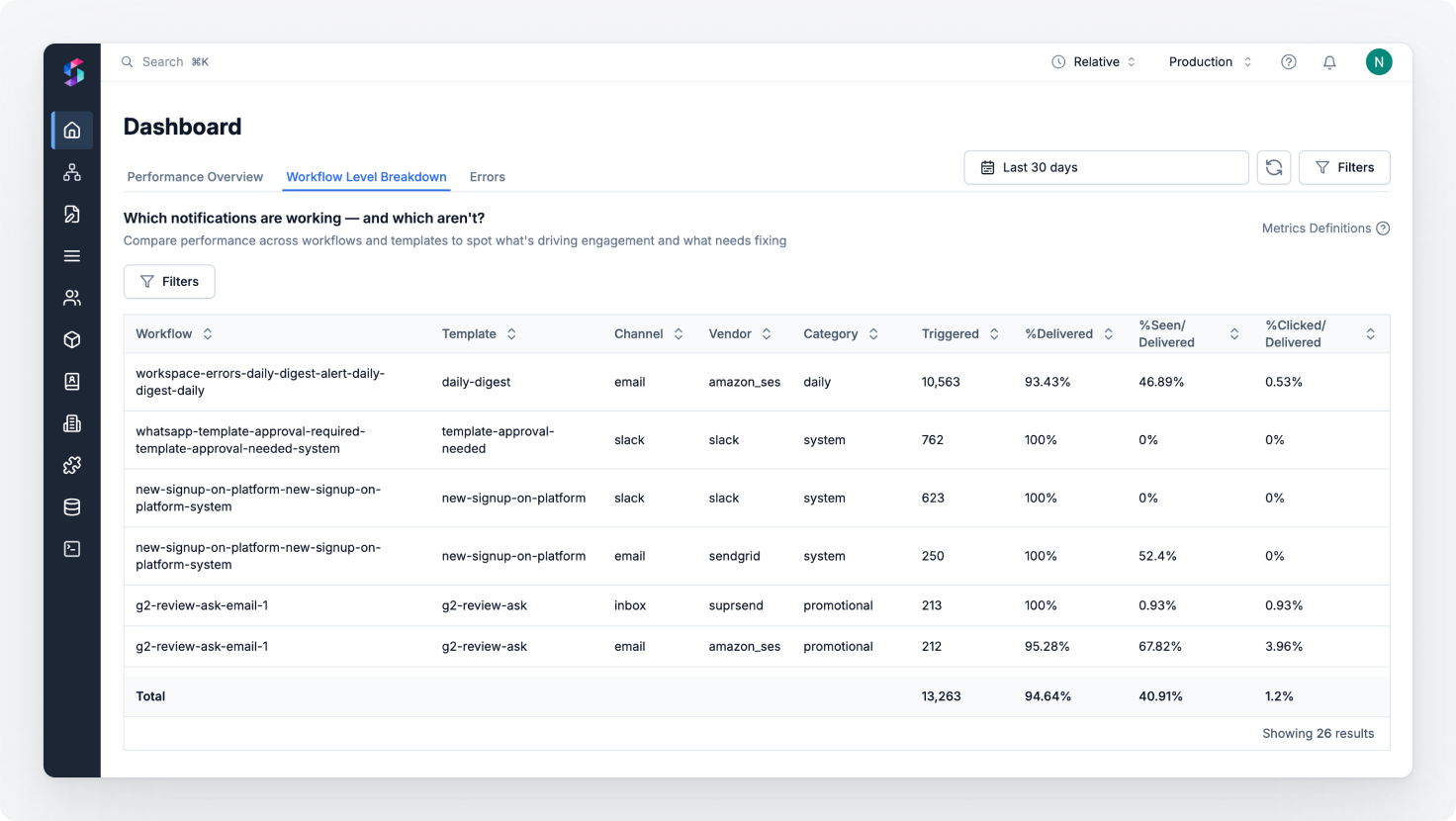Click whatsapp-template-approval-required workflow name
1456x821 pixels.
click(x=250, y=440)
